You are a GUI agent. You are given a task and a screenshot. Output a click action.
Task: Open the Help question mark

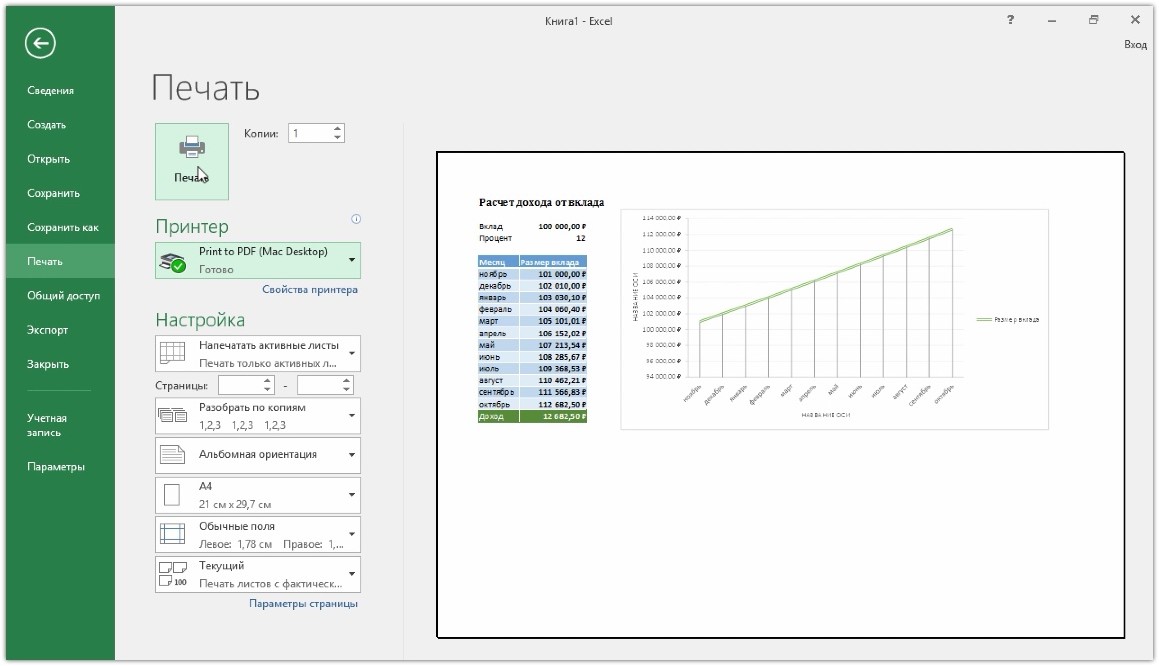1010,20
